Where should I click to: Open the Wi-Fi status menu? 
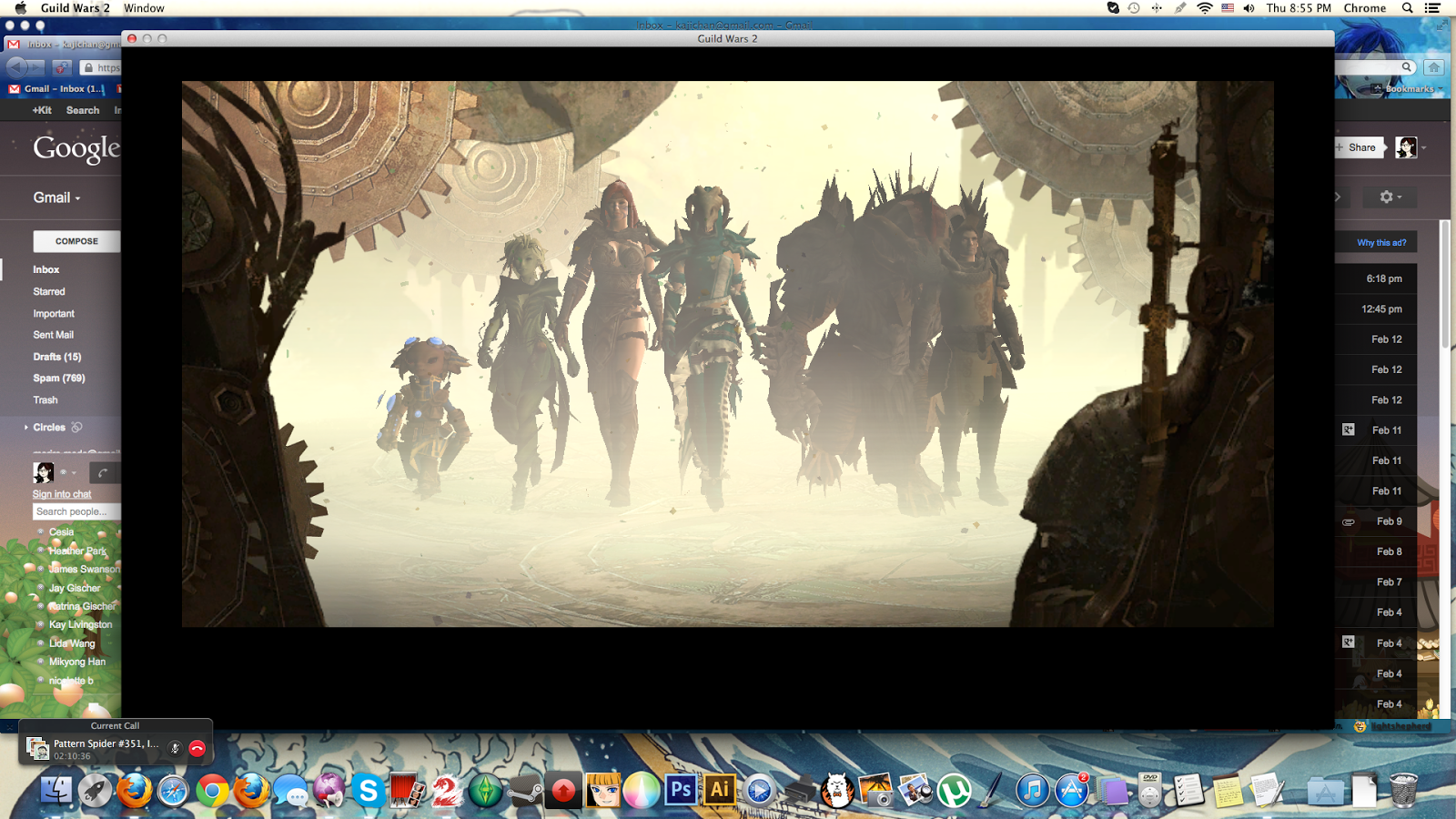[1204, 8]
